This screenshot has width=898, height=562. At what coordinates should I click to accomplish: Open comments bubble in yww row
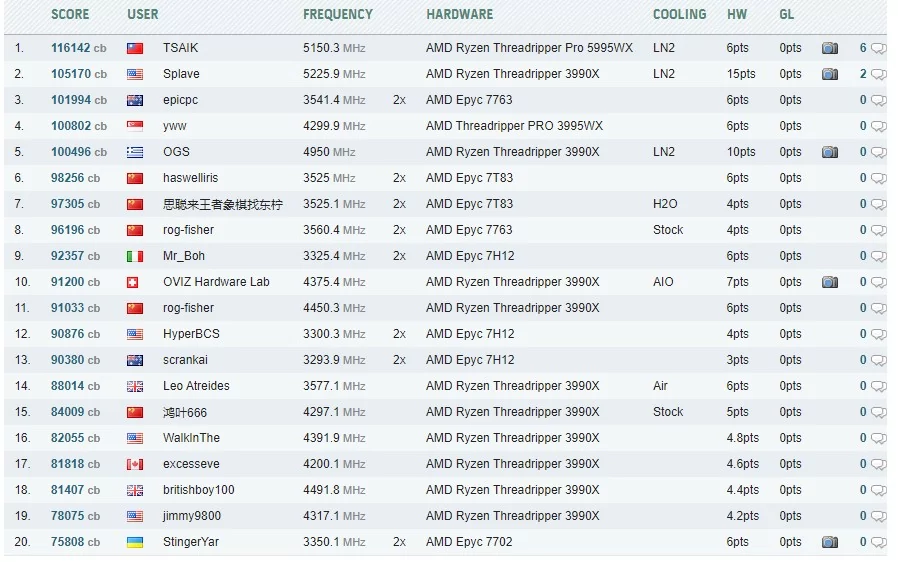[x=879, y=127]
